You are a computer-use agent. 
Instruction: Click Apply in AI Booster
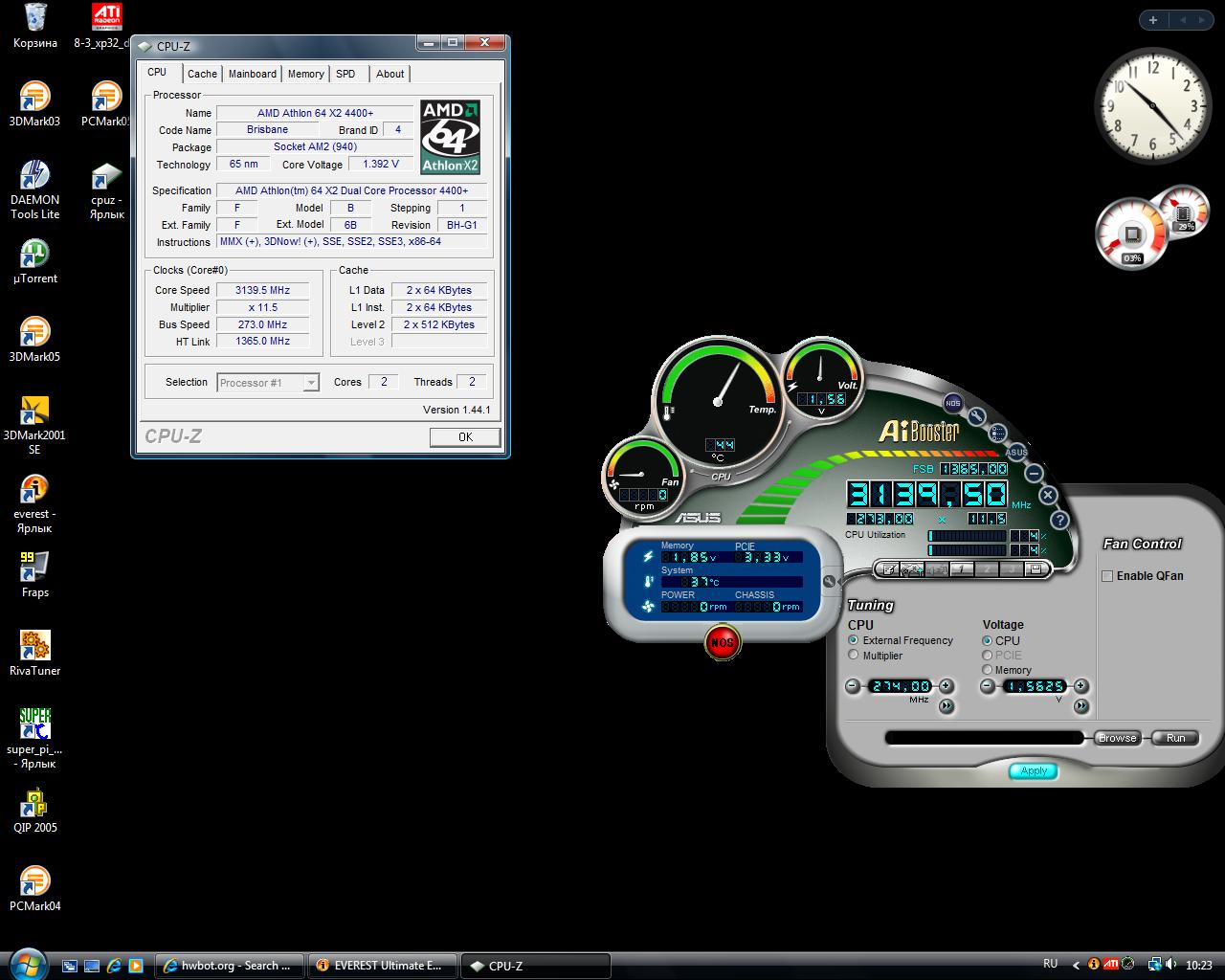tap(1034, 770)
